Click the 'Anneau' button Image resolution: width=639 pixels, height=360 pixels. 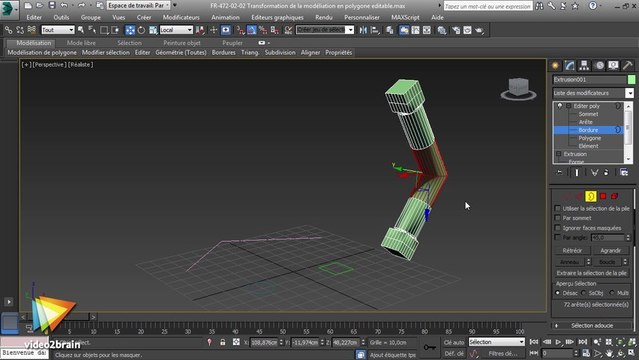[570, 262]
